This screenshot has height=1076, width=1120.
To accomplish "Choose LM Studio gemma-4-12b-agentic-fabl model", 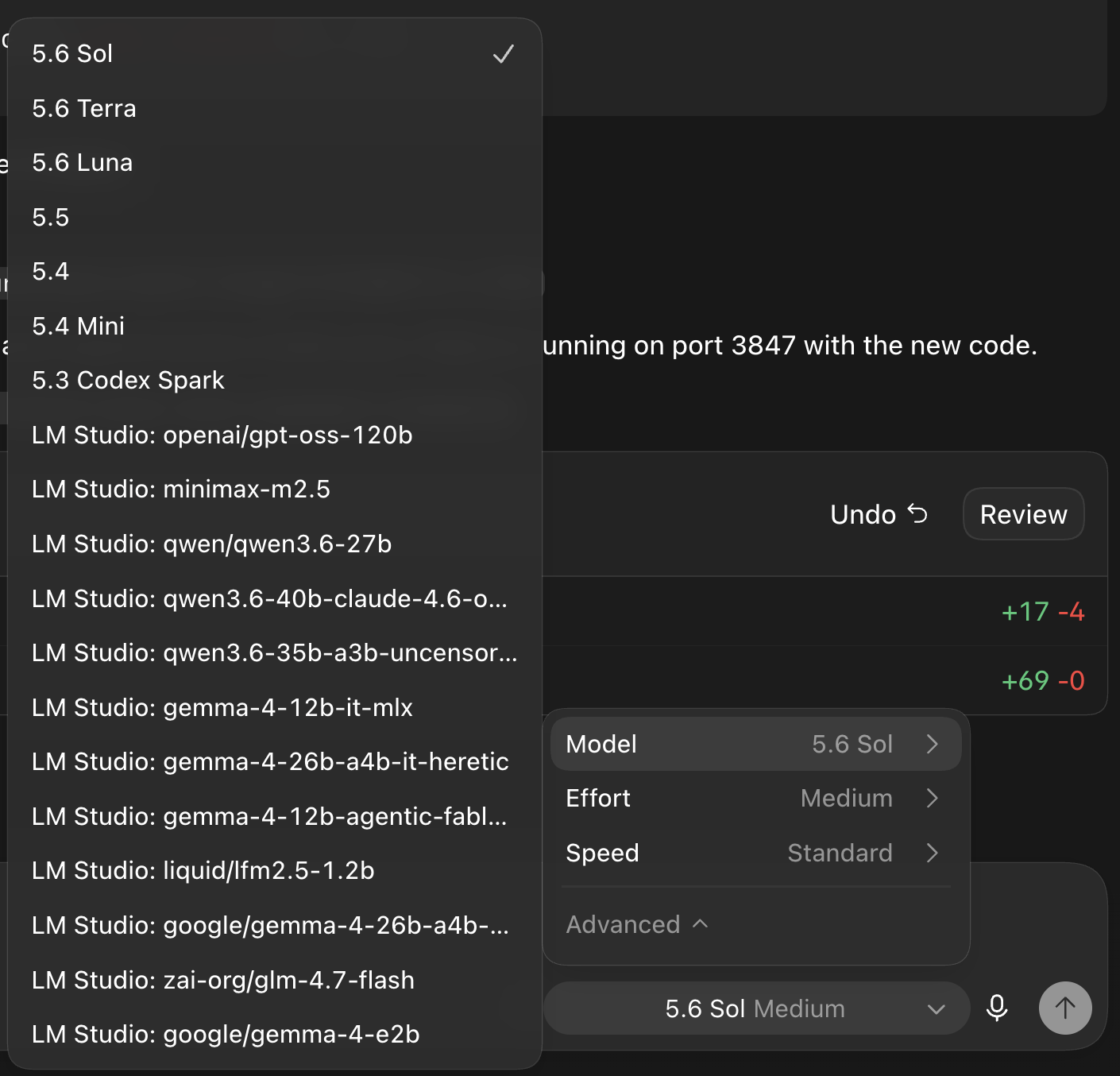I will click(274, 816).
